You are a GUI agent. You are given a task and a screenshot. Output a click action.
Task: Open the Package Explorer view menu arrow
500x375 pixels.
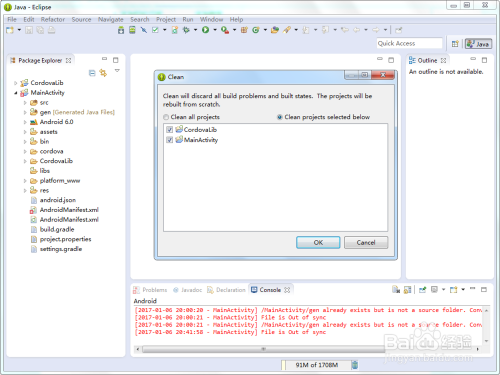coord(117,71)
